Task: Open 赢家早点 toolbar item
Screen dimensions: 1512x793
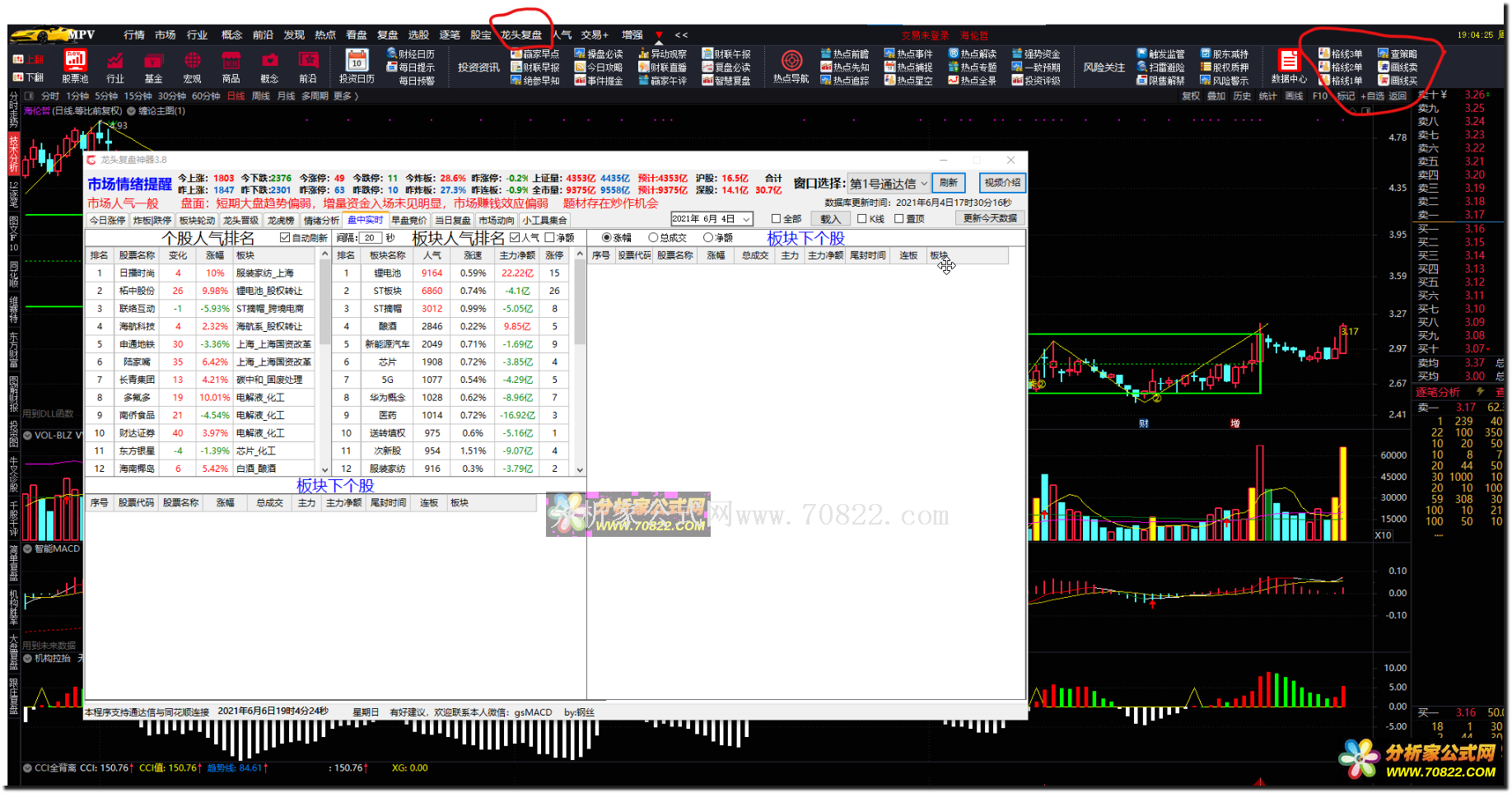Action: tap(535, 54)
